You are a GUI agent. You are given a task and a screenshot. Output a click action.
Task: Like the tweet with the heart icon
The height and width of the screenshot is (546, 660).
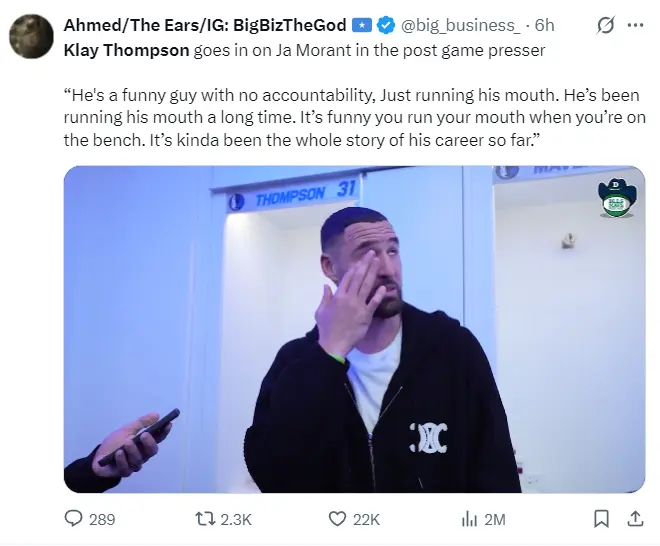(338, 519)
